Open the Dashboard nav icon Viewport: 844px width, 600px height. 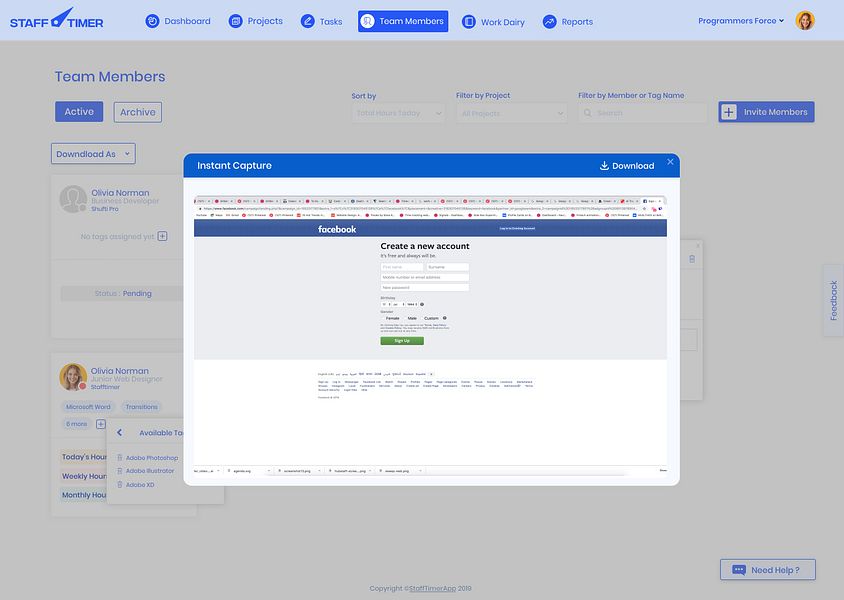coord(152,21)
